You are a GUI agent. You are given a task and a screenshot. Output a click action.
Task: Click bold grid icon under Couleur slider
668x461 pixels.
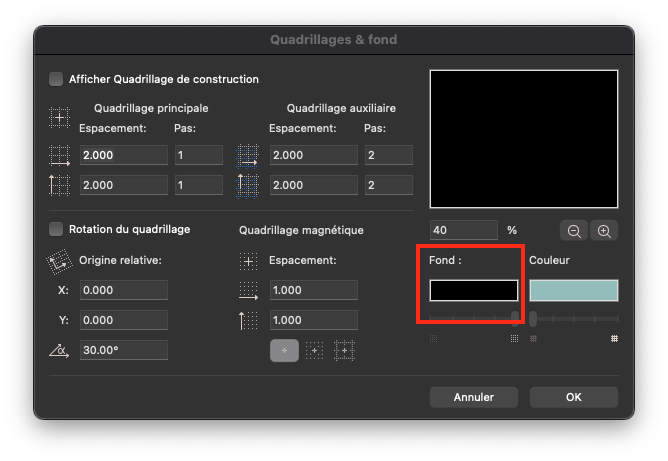tap(614, 339)
